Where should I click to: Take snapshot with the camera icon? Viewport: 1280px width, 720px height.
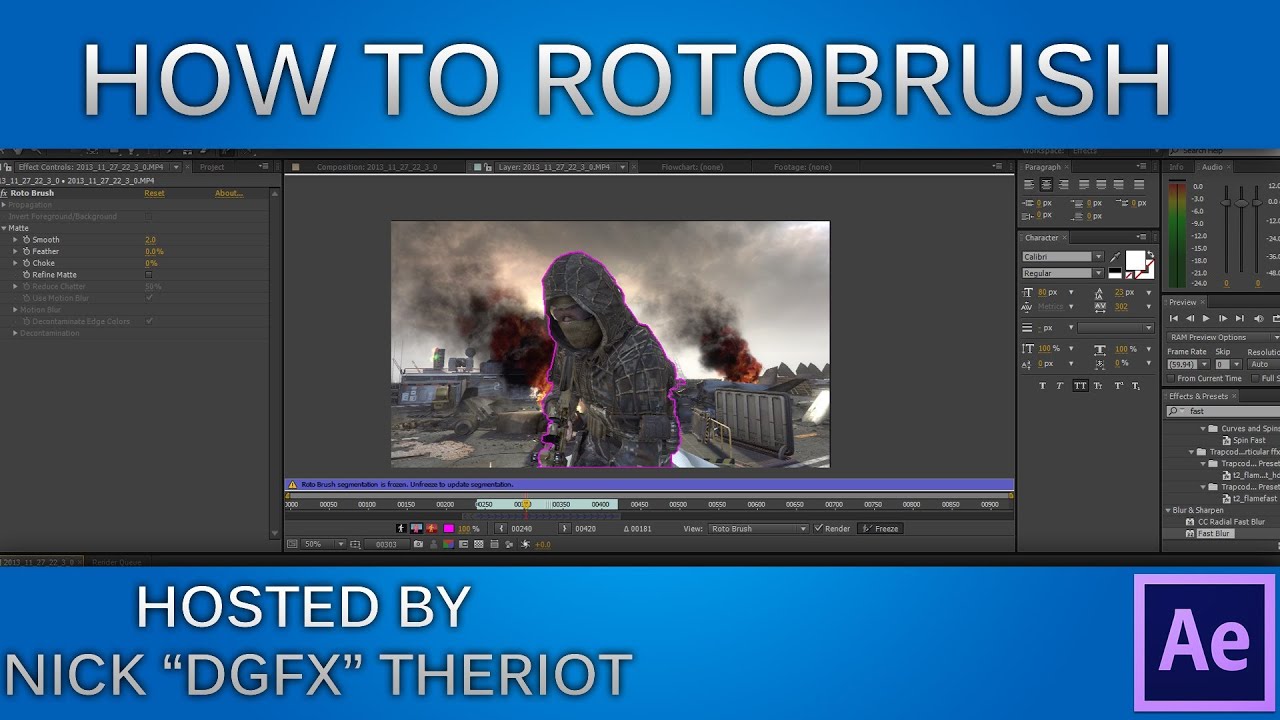coord(418,544)
